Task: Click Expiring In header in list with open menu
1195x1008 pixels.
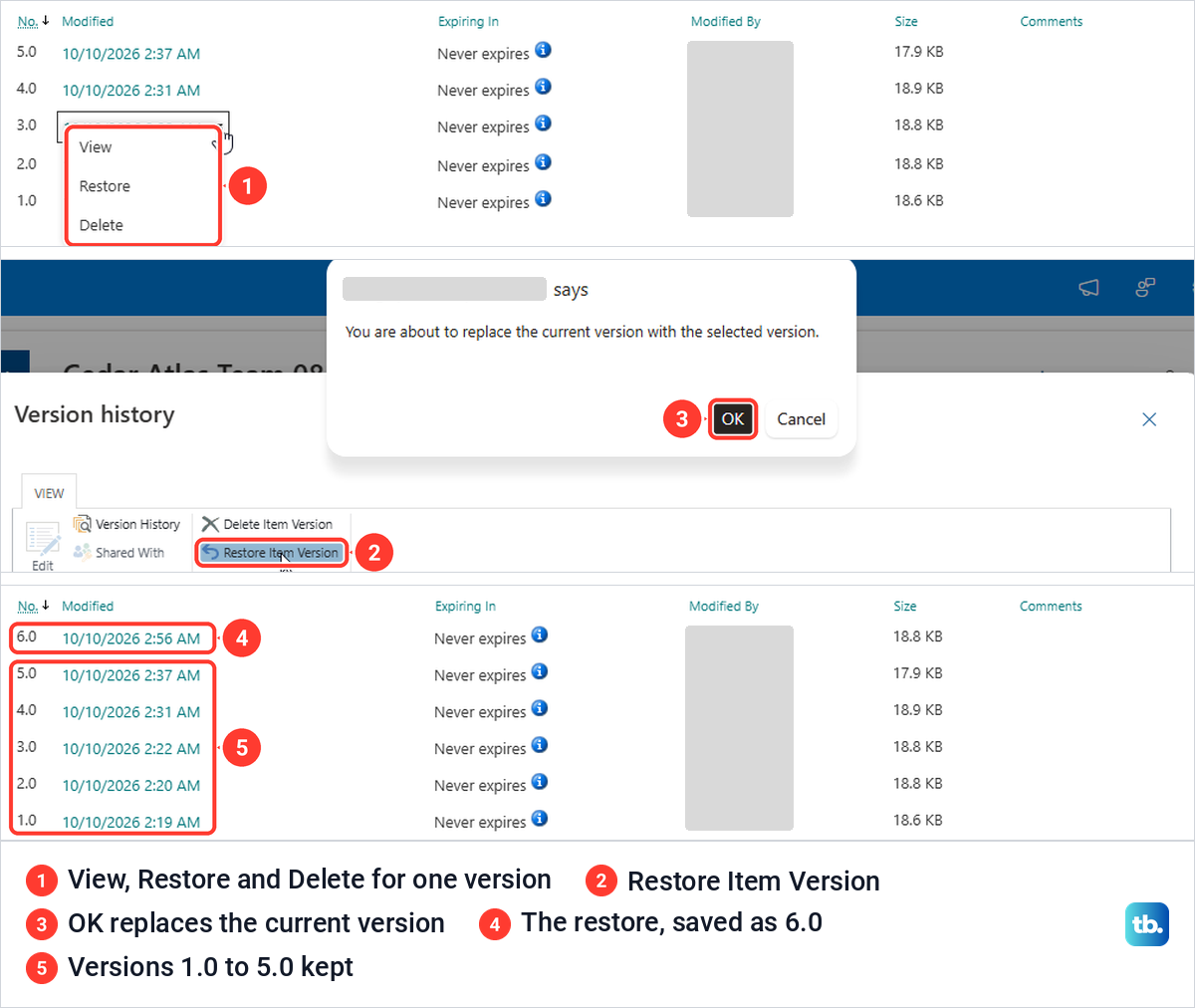Action: point(468,22)
